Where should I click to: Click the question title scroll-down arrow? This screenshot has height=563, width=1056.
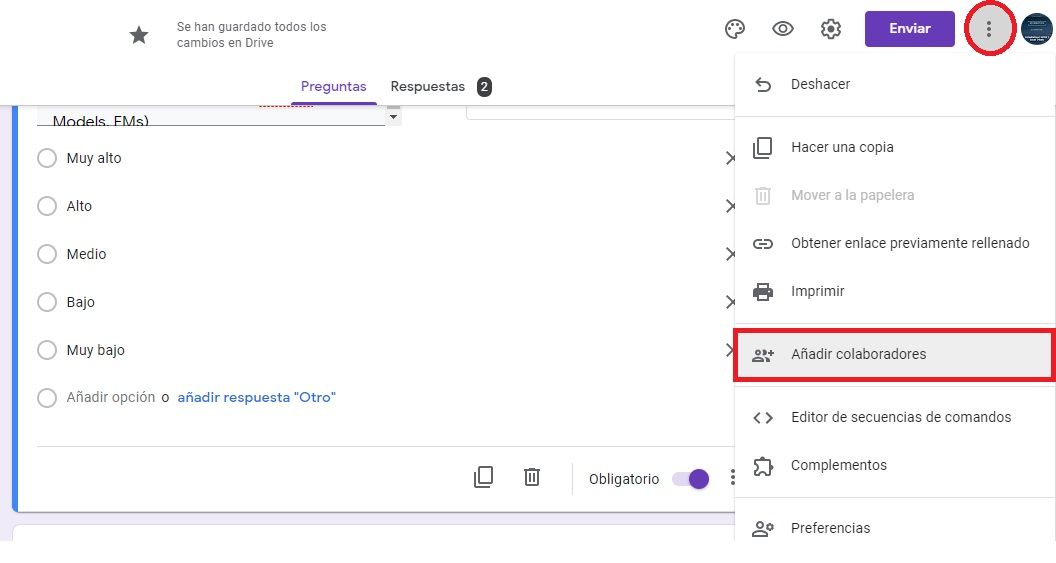393,117
